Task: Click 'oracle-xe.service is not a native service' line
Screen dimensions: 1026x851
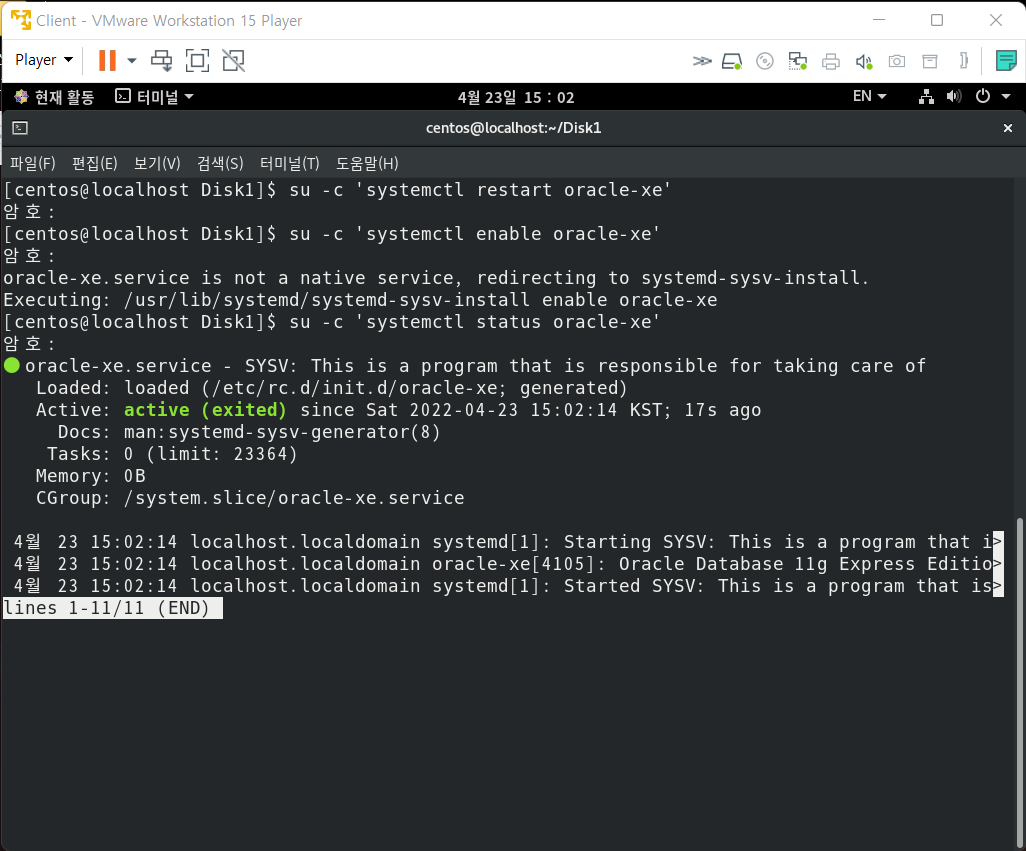Action: click(436, 278)
